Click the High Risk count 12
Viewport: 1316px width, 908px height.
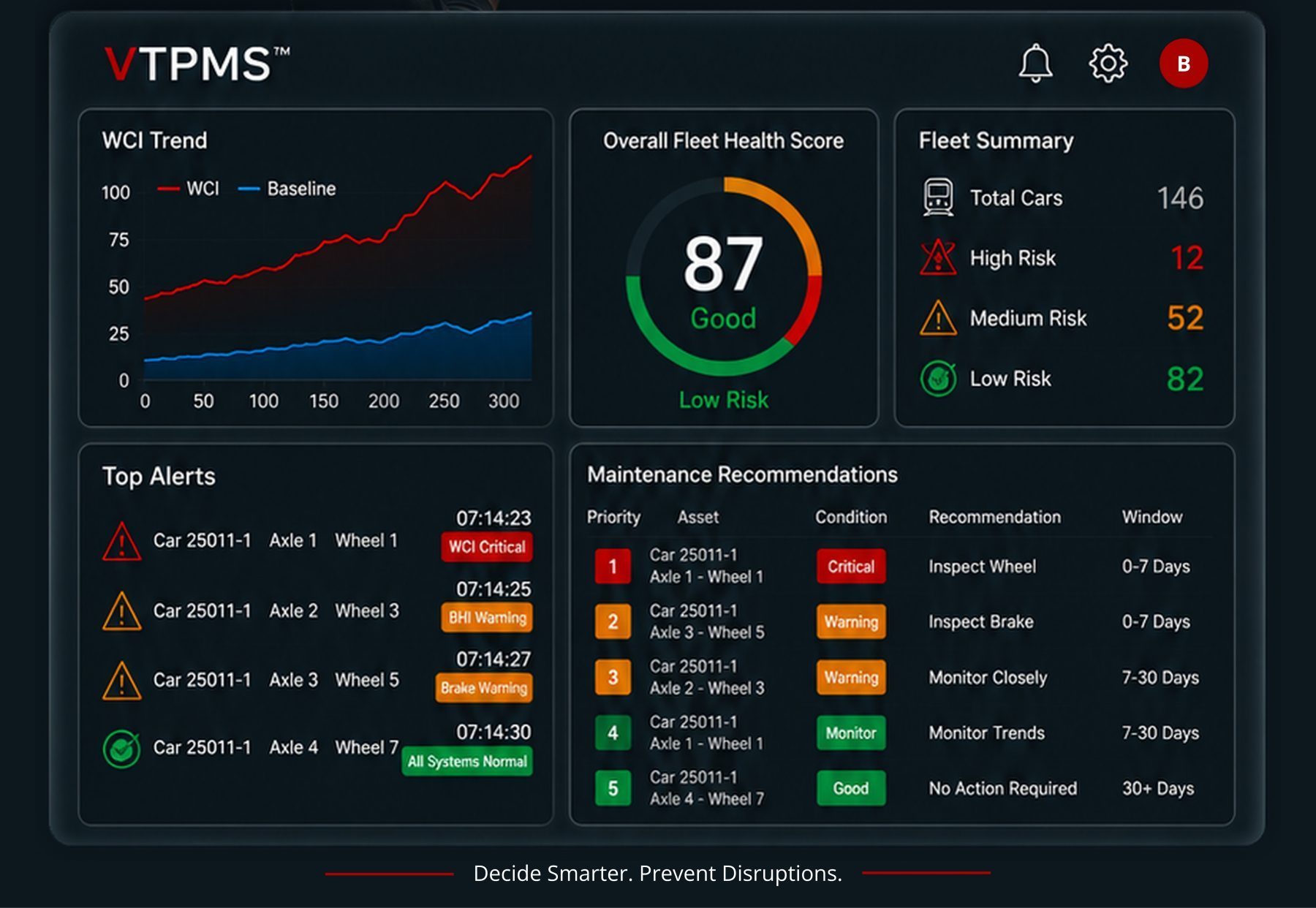coord(1187,257)
